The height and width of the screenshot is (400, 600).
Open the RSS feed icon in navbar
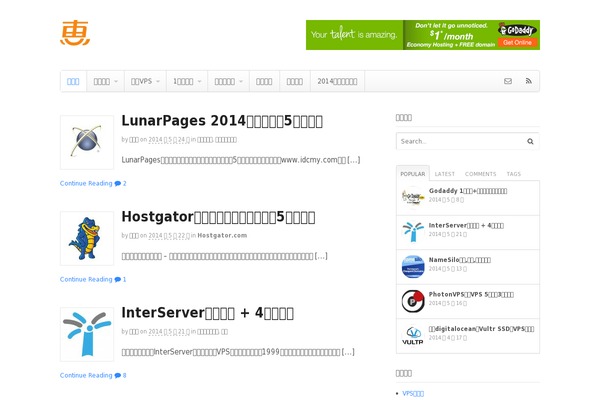click(528, 81)
